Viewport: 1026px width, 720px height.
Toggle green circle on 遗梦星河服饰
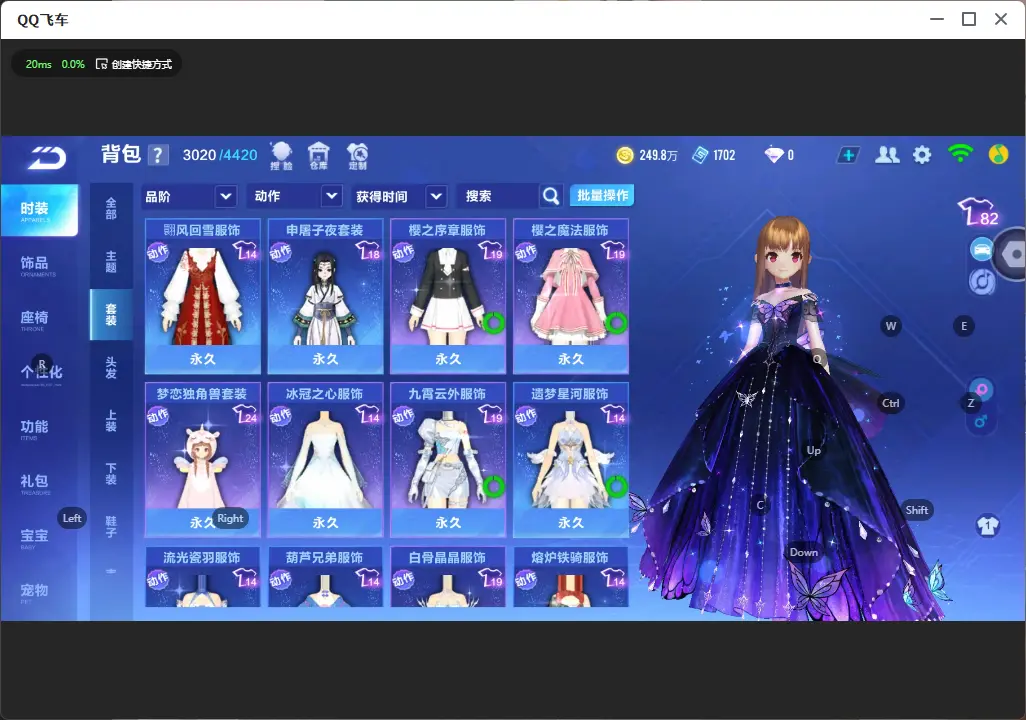pos(616,486)
